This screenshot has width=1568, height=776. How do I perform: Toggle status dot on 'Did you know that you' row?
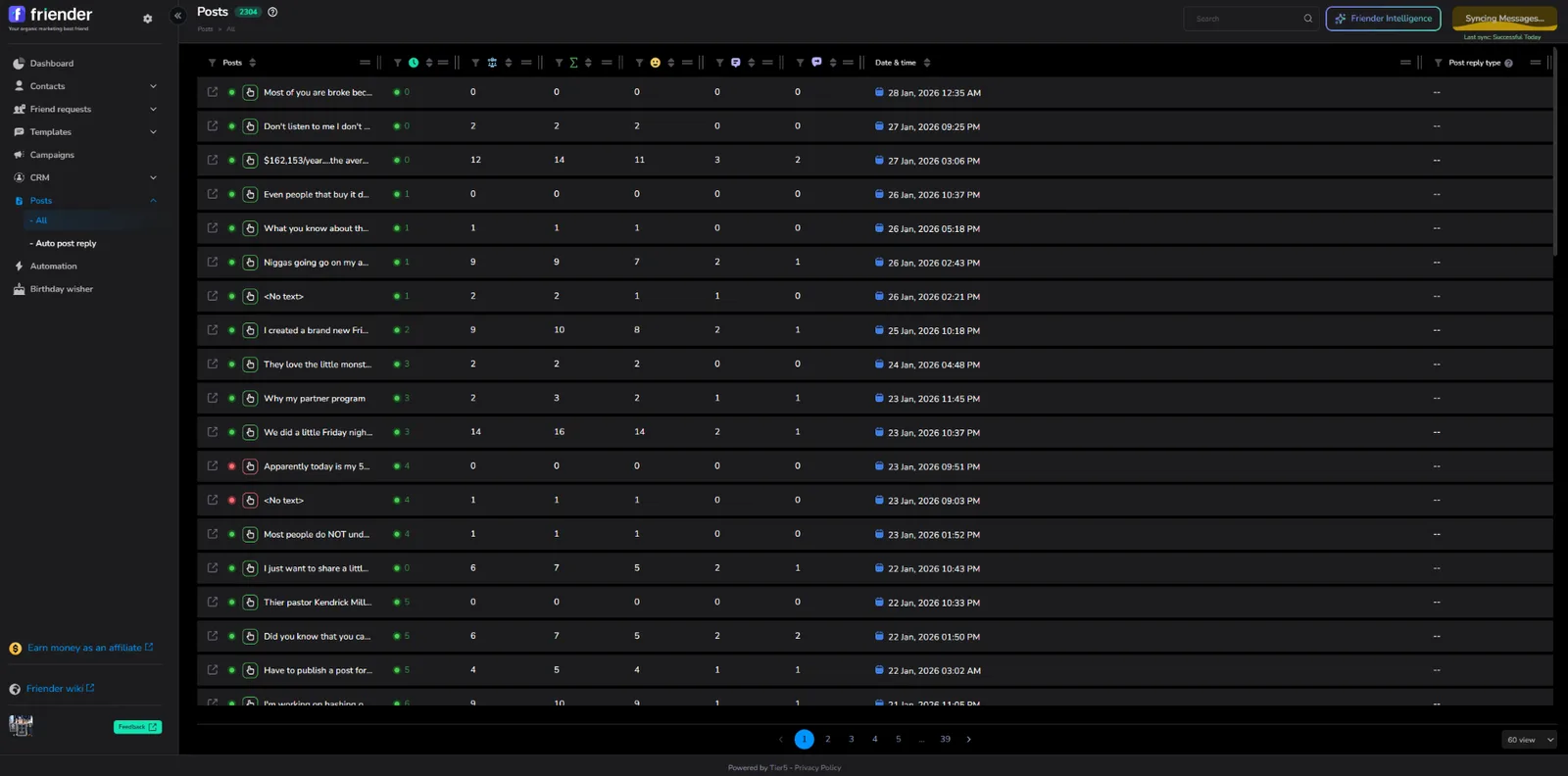232,636
